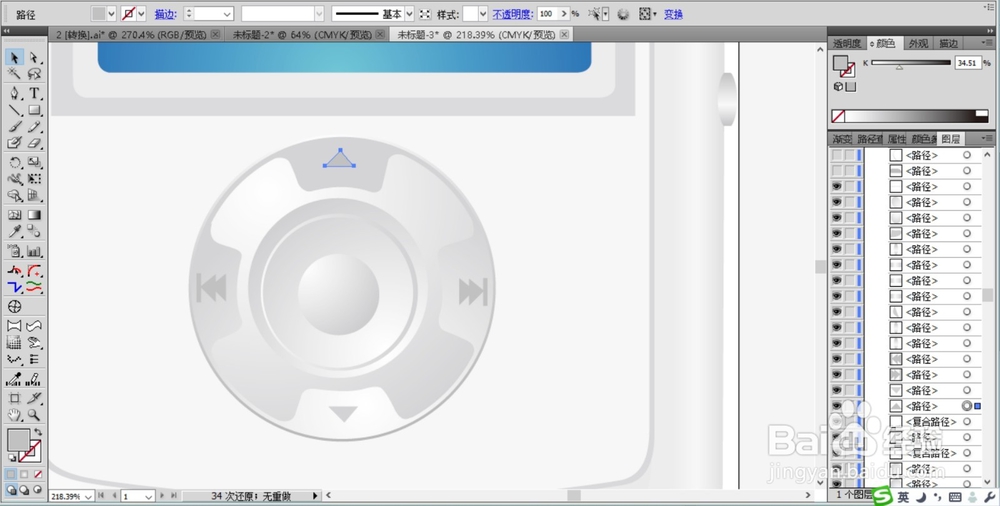Open the 样式 graphic style dropdown
Viewport: 1000px width, 506px height.
tap(483, 13)
